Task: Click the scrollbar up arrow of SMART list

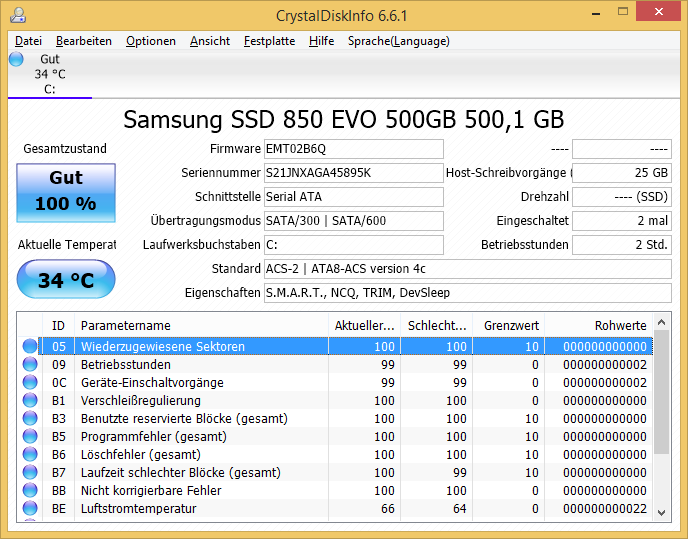Action: pos(662,323)
